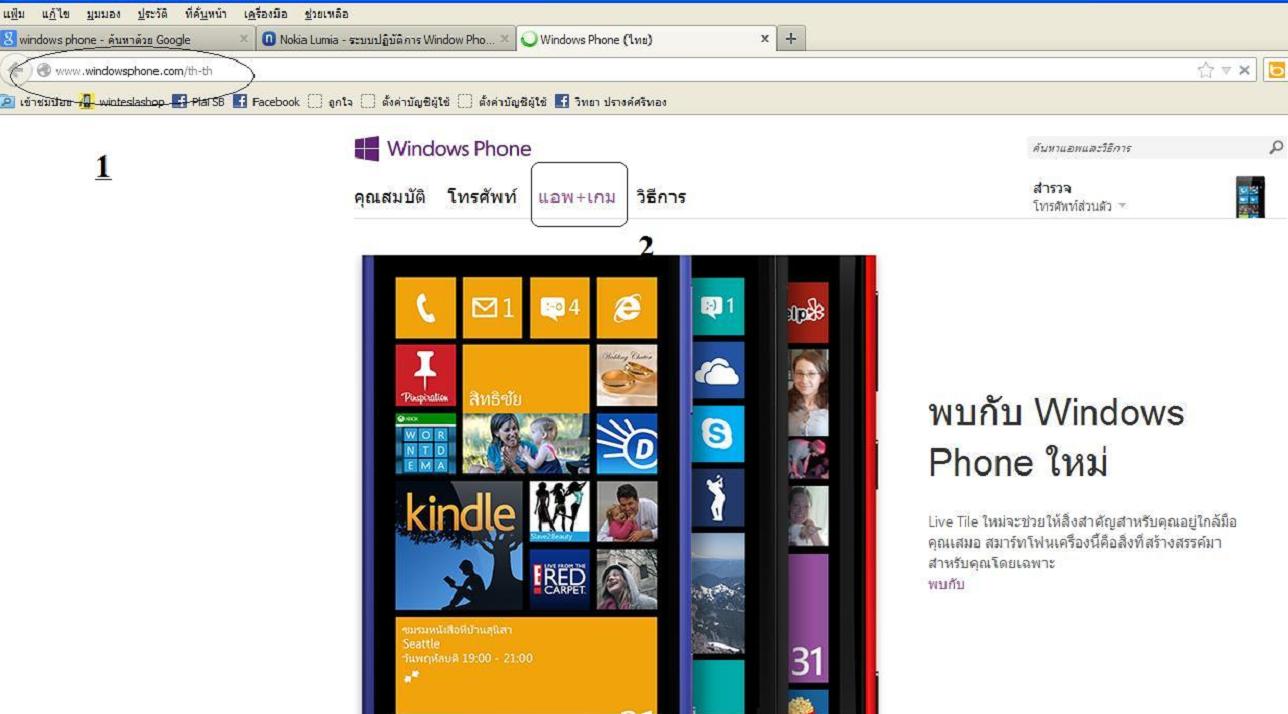This screenshot has width=1288, height=714.
Task: Click the purple calendar tile showing 31
Action: (808, 618)
